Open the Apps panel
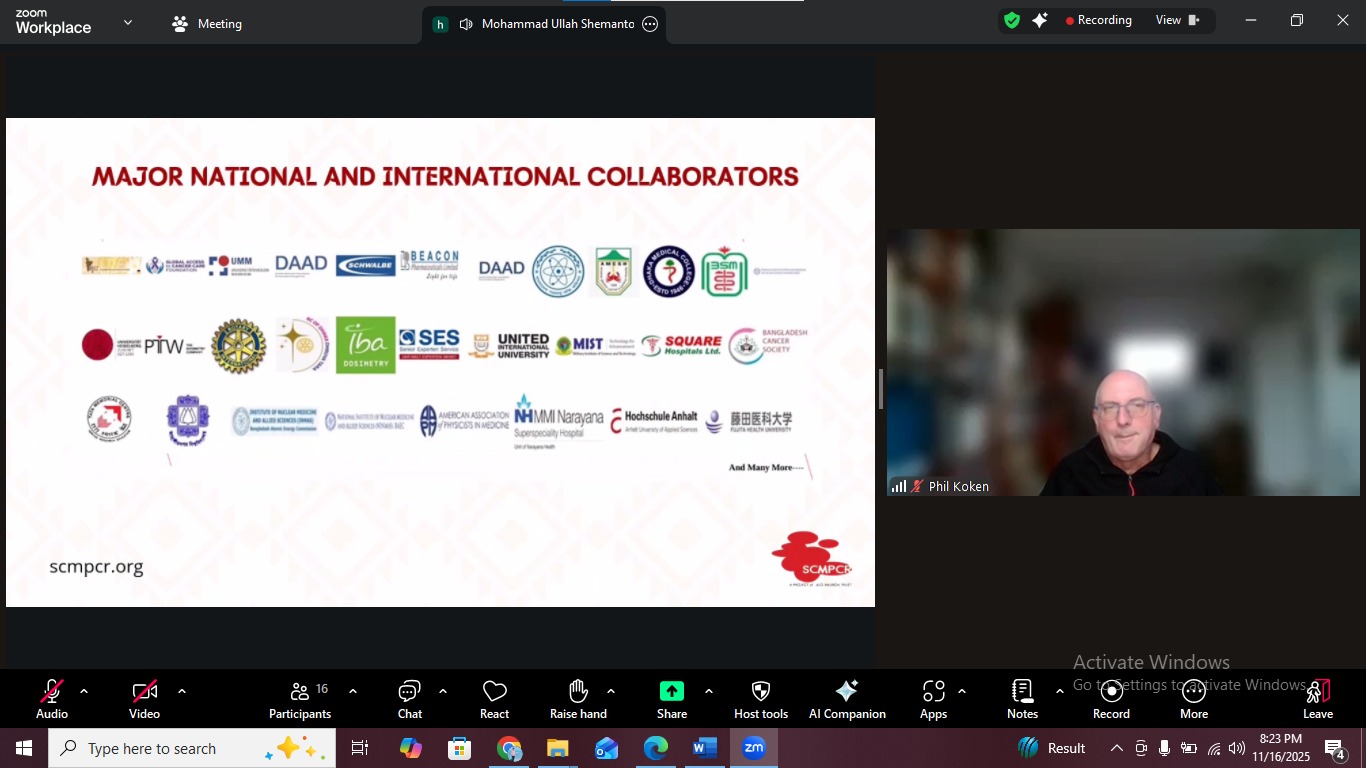 (933, 699)
